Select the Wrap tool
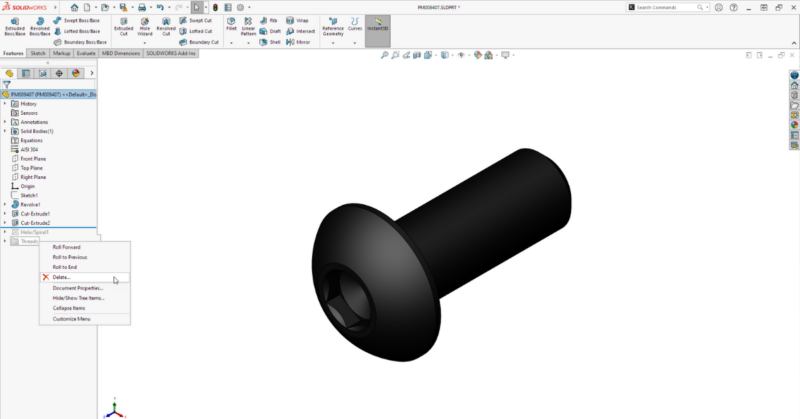800x419 pixels. [297, 20]
